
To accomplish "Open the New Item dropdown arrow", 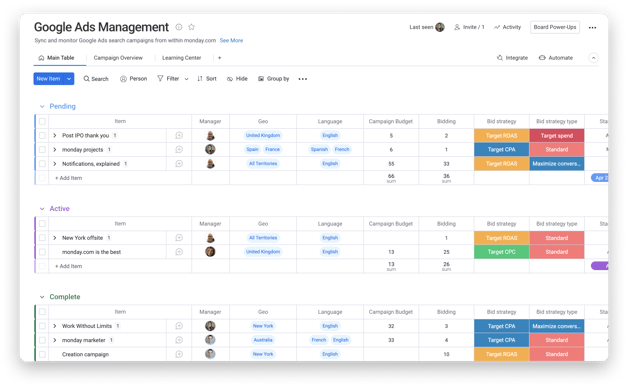I will (x=69, y=79).
